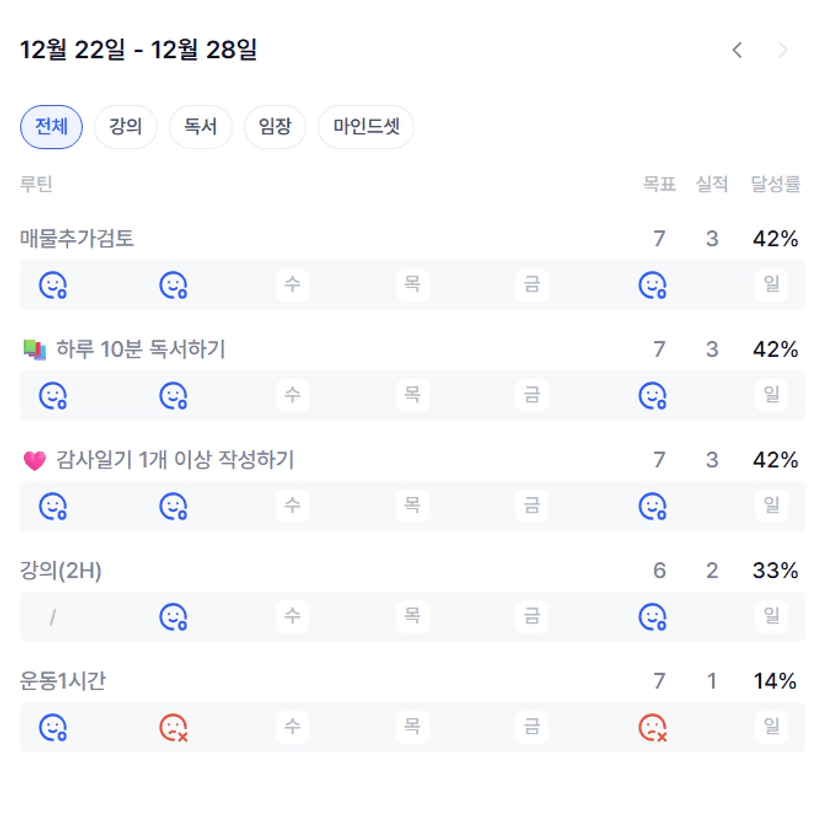Click the last blue smiley in 감사일기 row

[652, 507]
